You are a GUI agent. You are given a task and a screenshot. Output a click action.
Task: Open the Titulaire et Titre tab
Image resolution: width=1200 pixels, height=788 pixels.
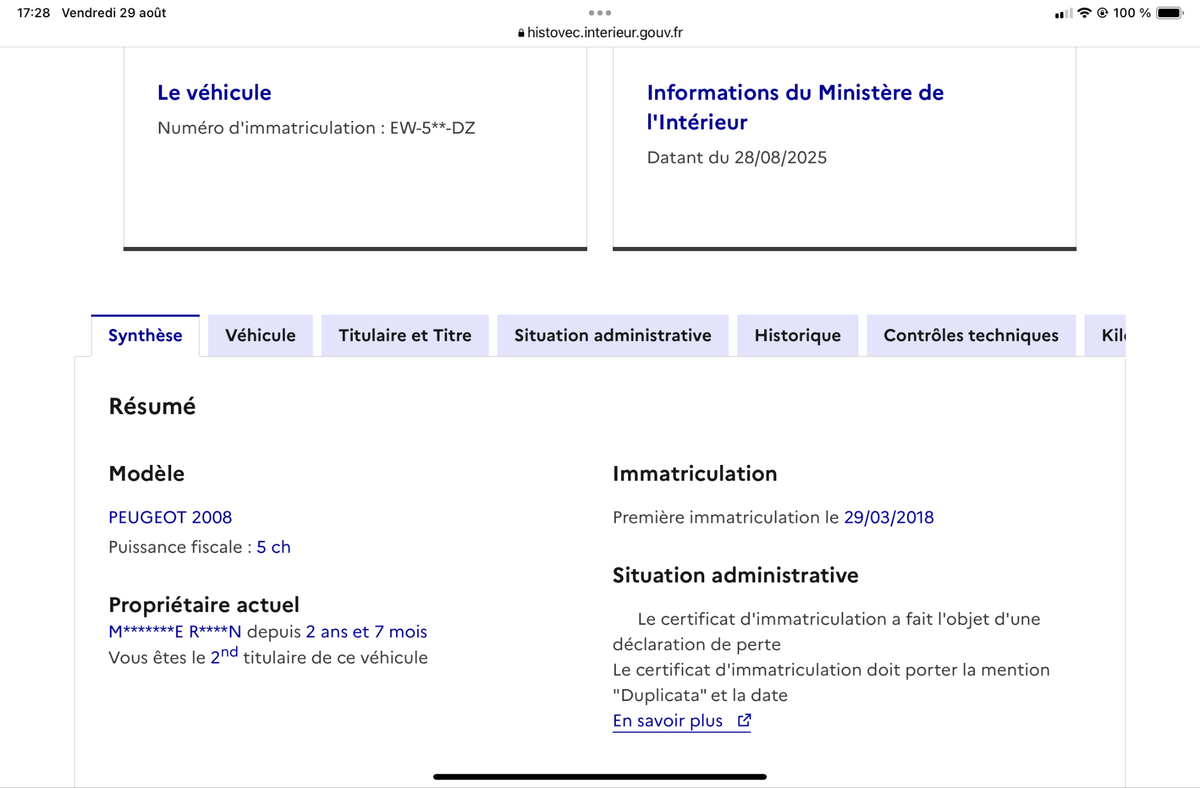(x=405, y=335)
